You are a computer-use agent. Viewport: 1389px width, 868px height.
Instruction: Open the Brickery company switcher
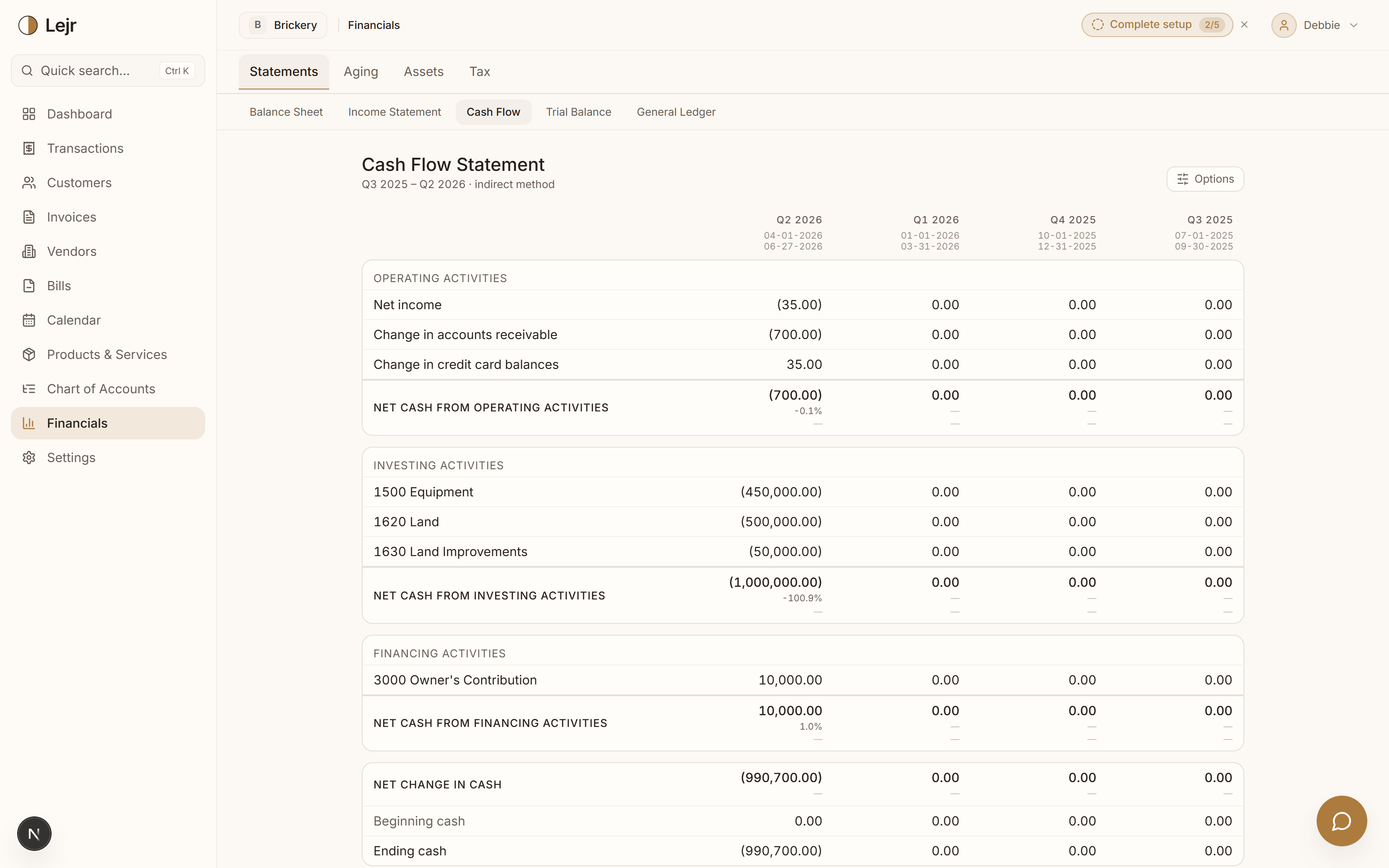(x=283, y=25)
